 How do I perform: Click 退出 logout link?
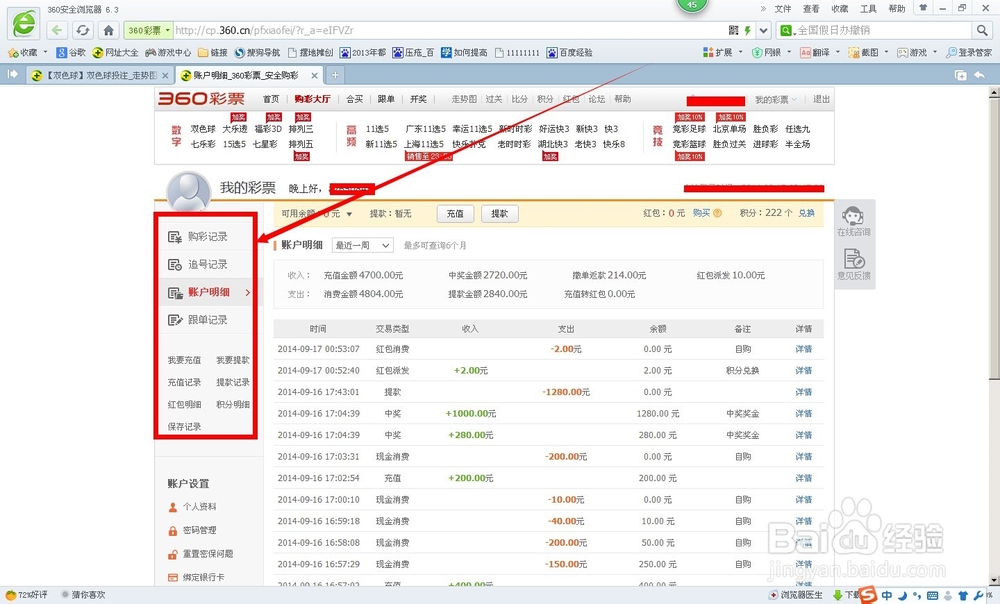click(821, 99)
